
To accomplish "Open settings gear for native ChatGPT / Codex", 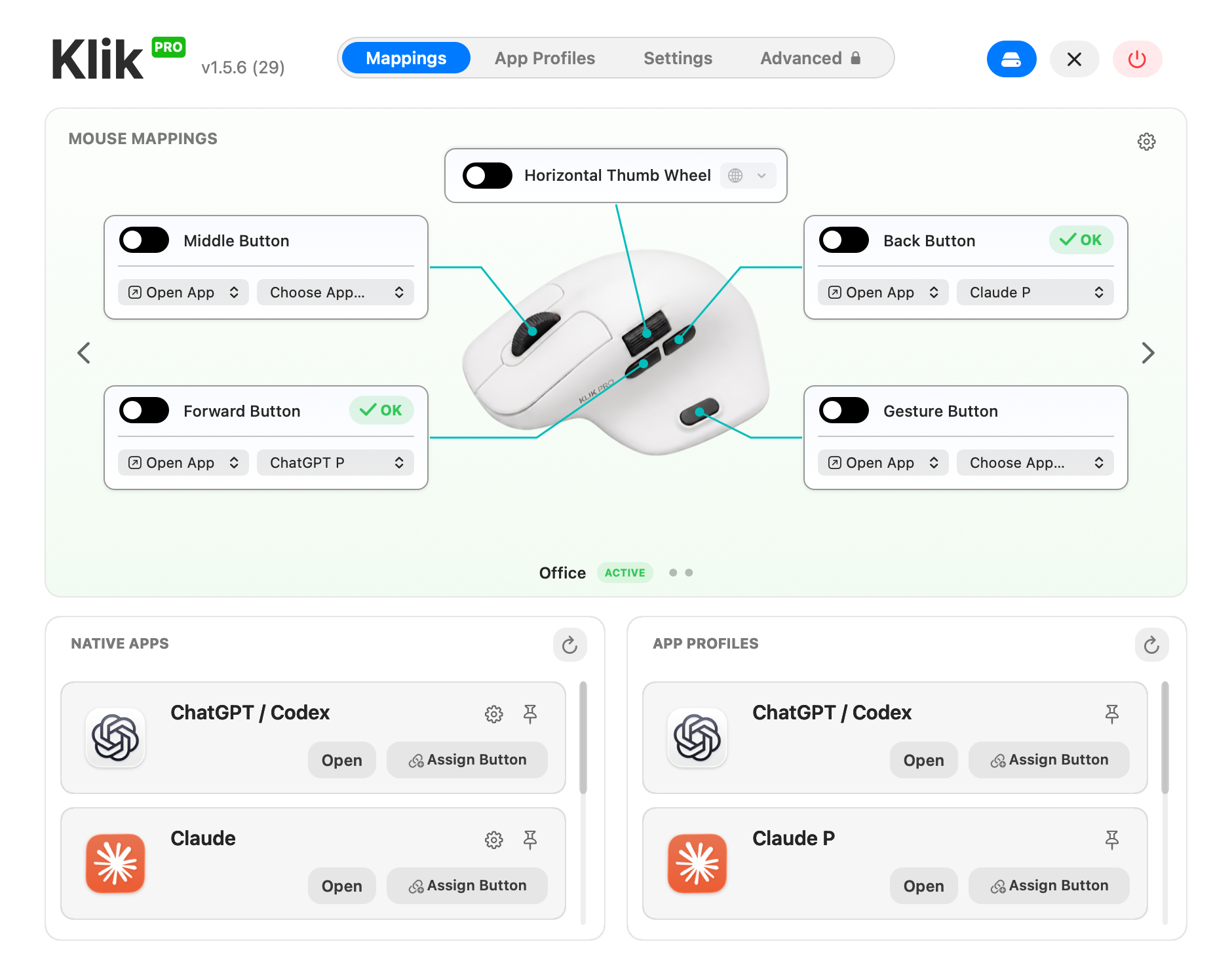I will 493,713.
